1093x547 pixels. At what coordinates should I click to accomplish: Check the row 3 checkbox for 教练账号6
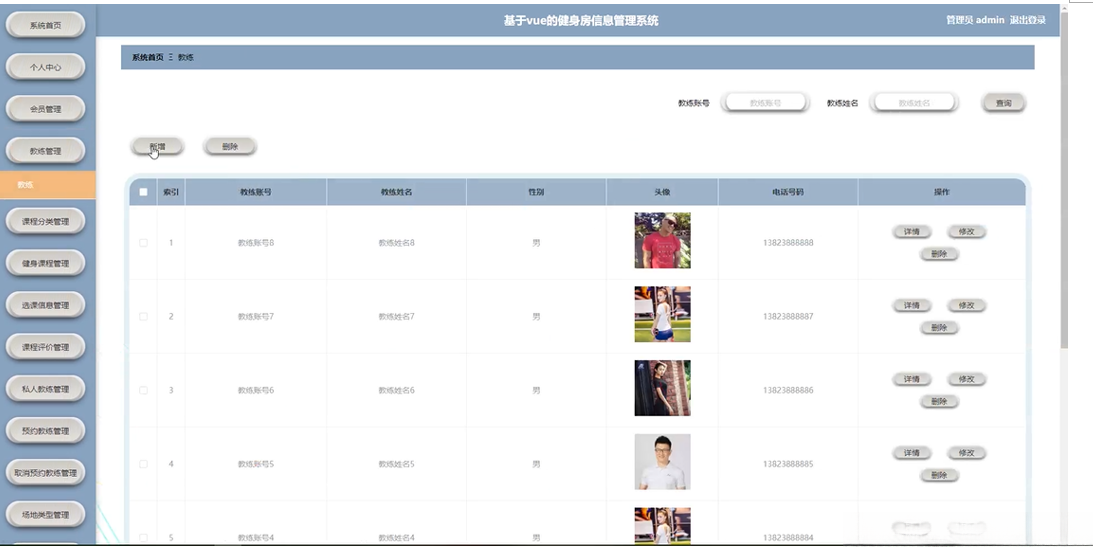(144, 390)
